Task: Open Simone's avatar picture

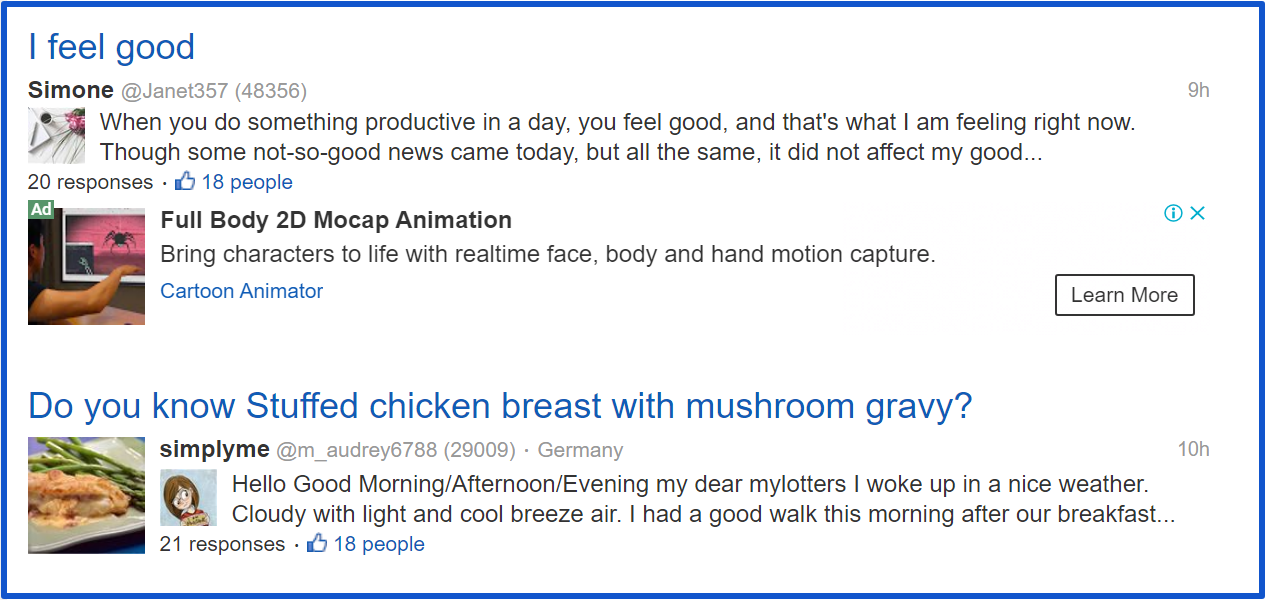Action: (x=56, y=136)
